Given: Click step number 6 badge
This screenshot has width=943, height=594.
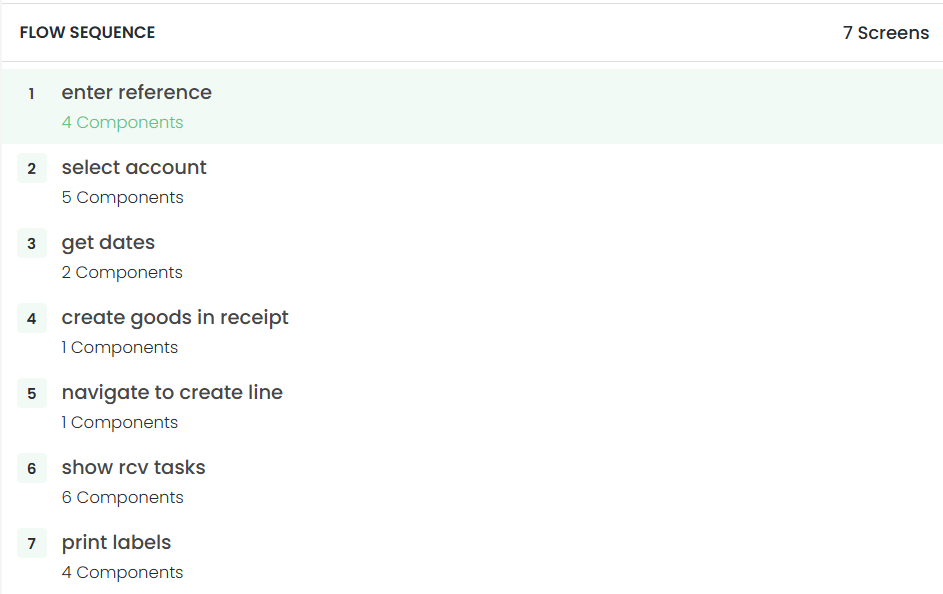Looking at the screenshot, I should pos(32,469).
